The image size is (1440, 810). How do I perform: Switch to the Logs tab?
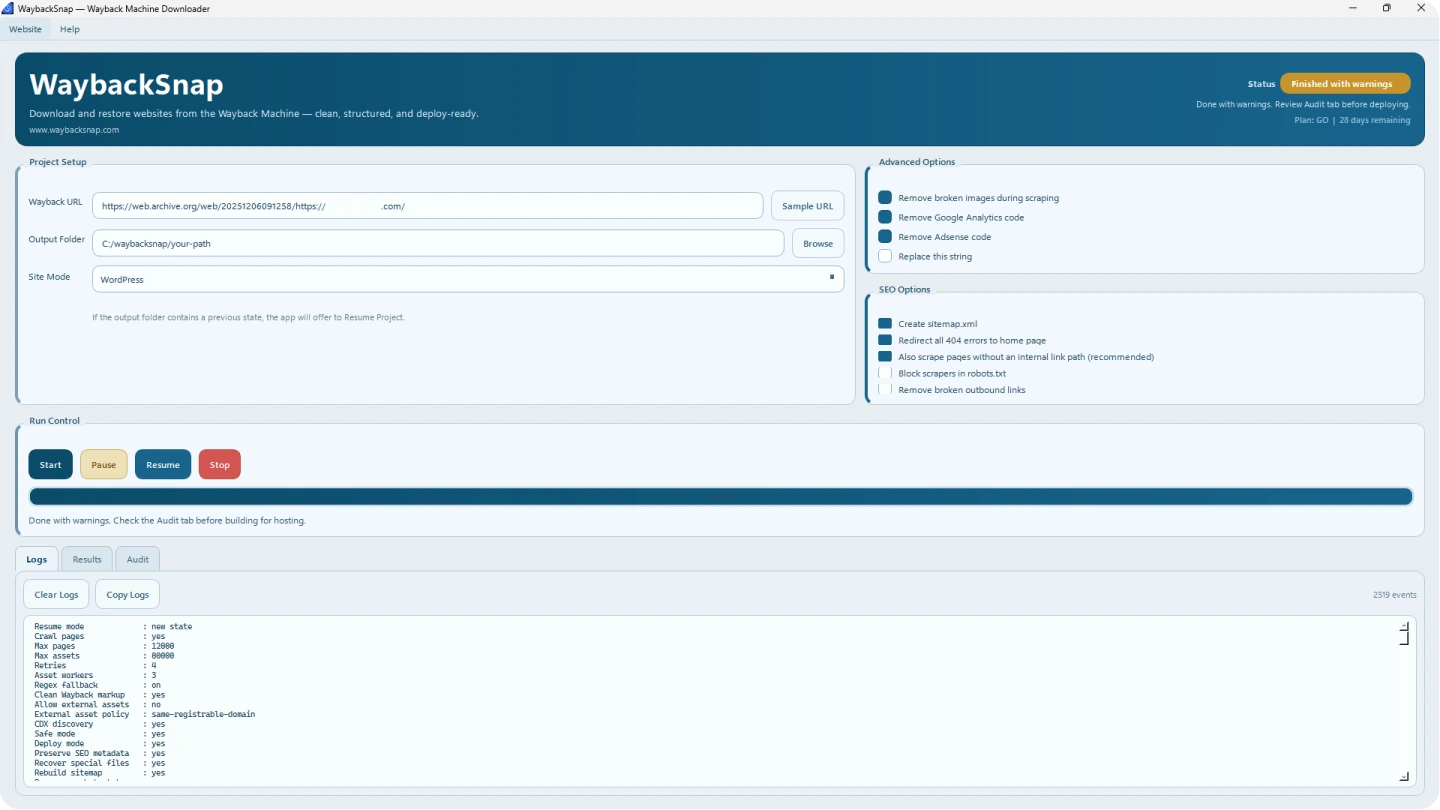pyautogui.click(x=36, y=559)
